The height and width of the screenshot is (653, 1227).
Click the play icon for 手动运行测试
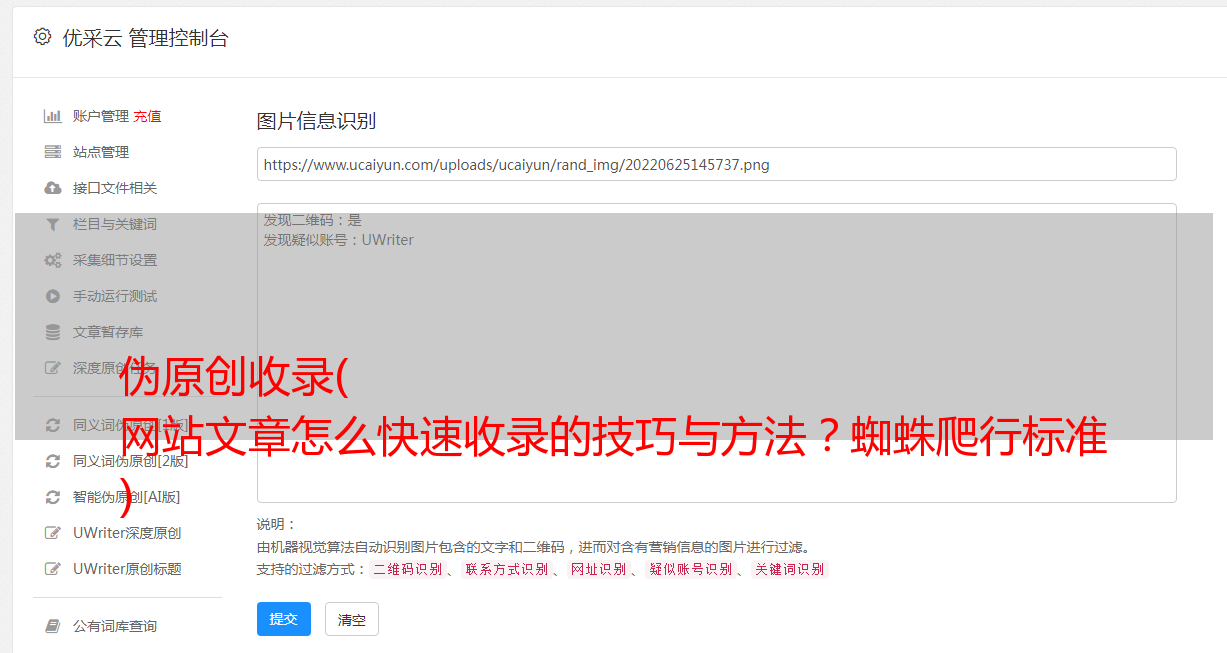click(x=53, y=296)
